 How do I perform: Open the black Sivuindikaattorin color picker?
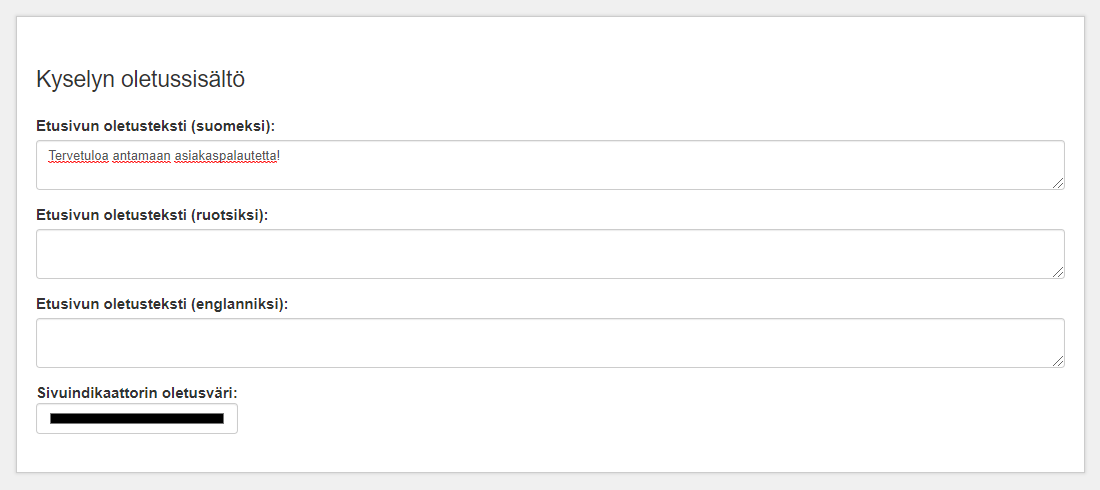[x=137, y=419]
